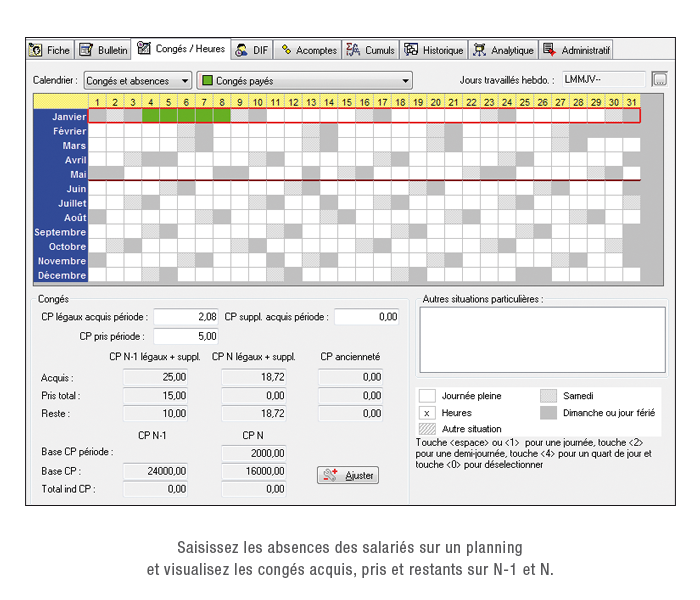Show the Historique tab icon

(411, 50)
